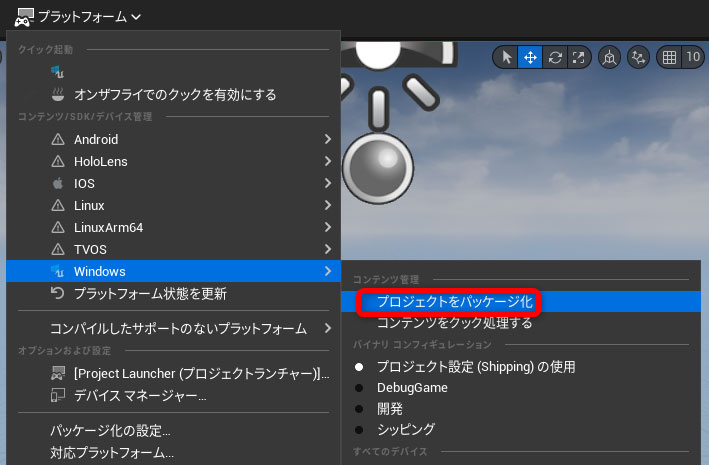Choose コンテンツをクック処理する

(521, 323)
